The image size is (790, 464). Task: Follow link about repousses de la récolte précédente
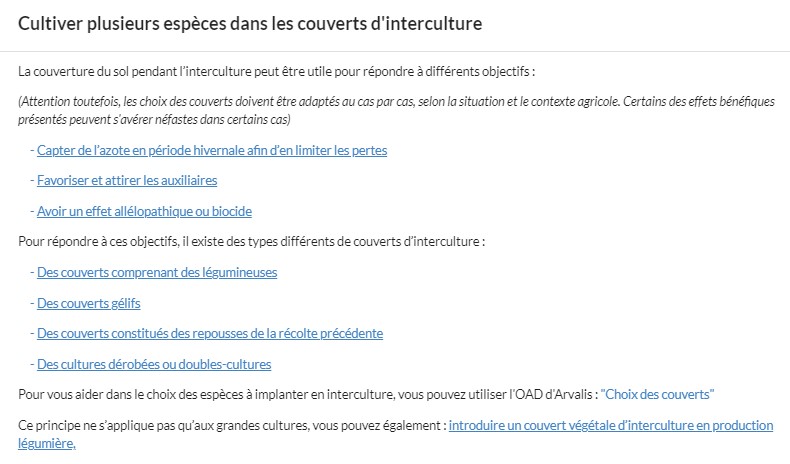[210, 333]
